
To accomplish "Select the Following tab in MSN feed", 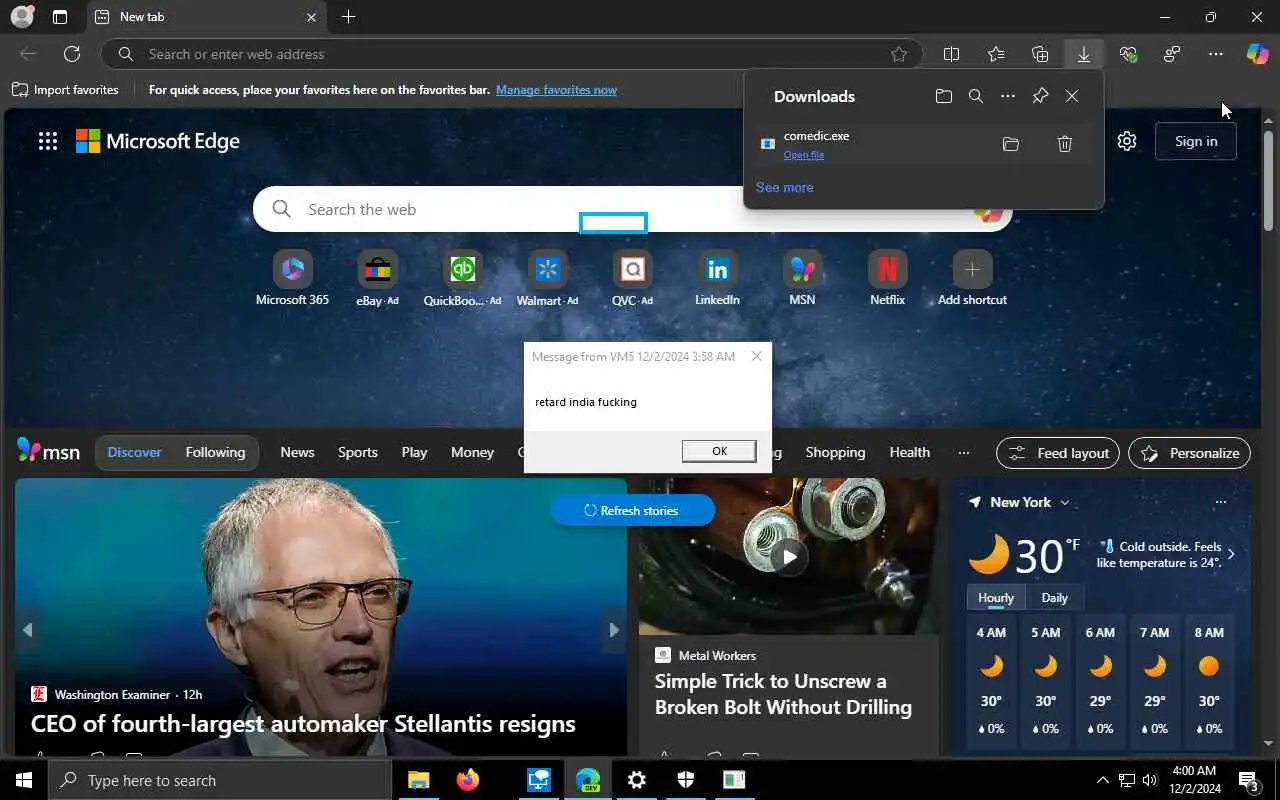I will (215, 452).
